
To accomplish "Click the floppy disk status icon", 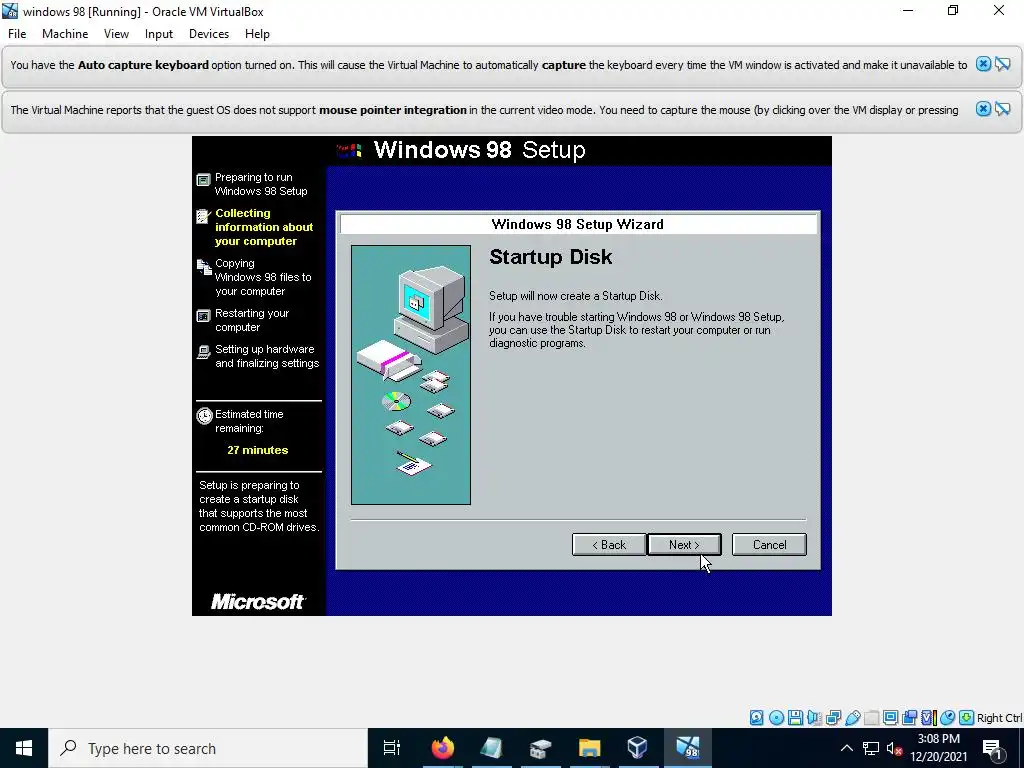I will (x=795, y=718).
